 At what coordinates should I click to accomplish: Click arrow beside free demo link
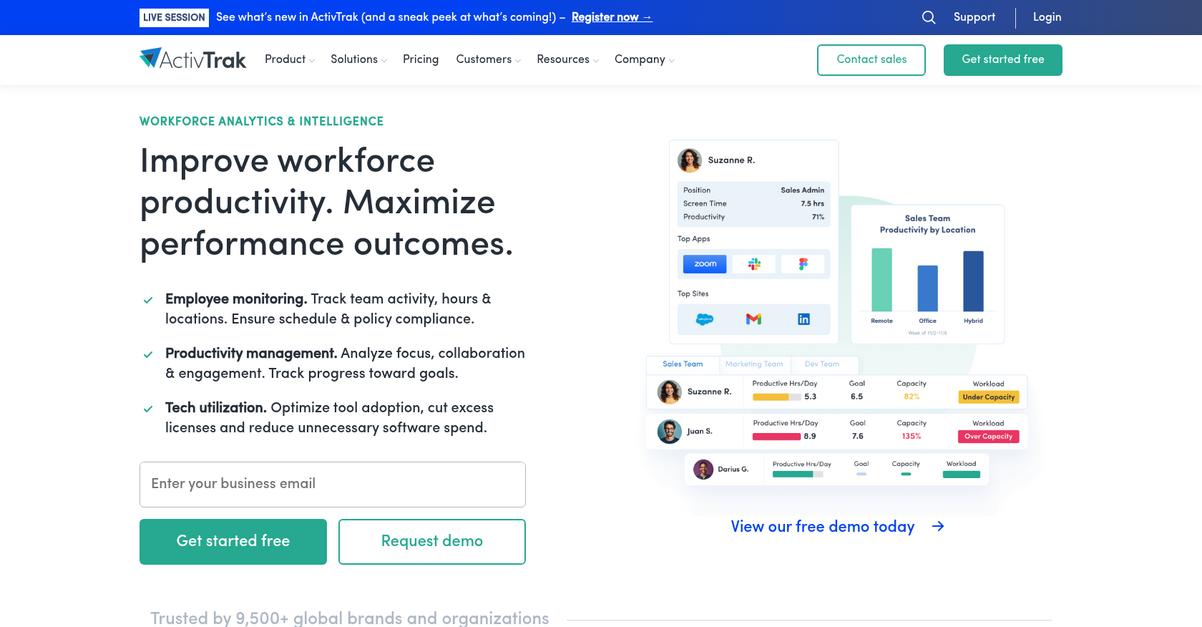(937, 526)
